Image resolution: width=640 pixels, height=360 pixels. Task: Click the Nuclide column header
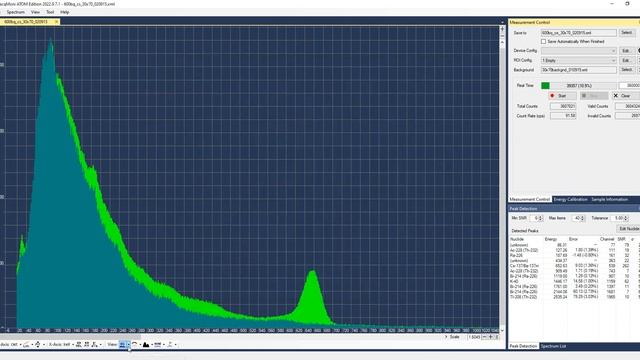pos(517,239)
